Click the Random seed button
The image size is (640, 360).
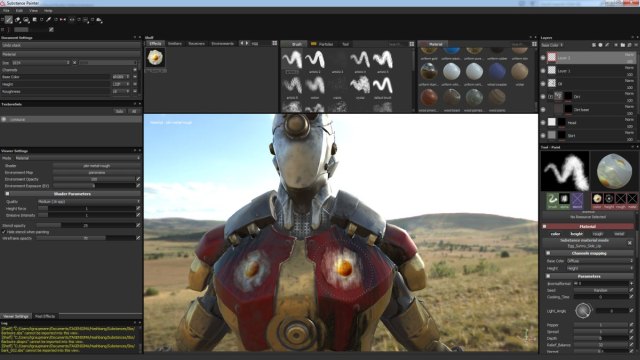(600, 290)
